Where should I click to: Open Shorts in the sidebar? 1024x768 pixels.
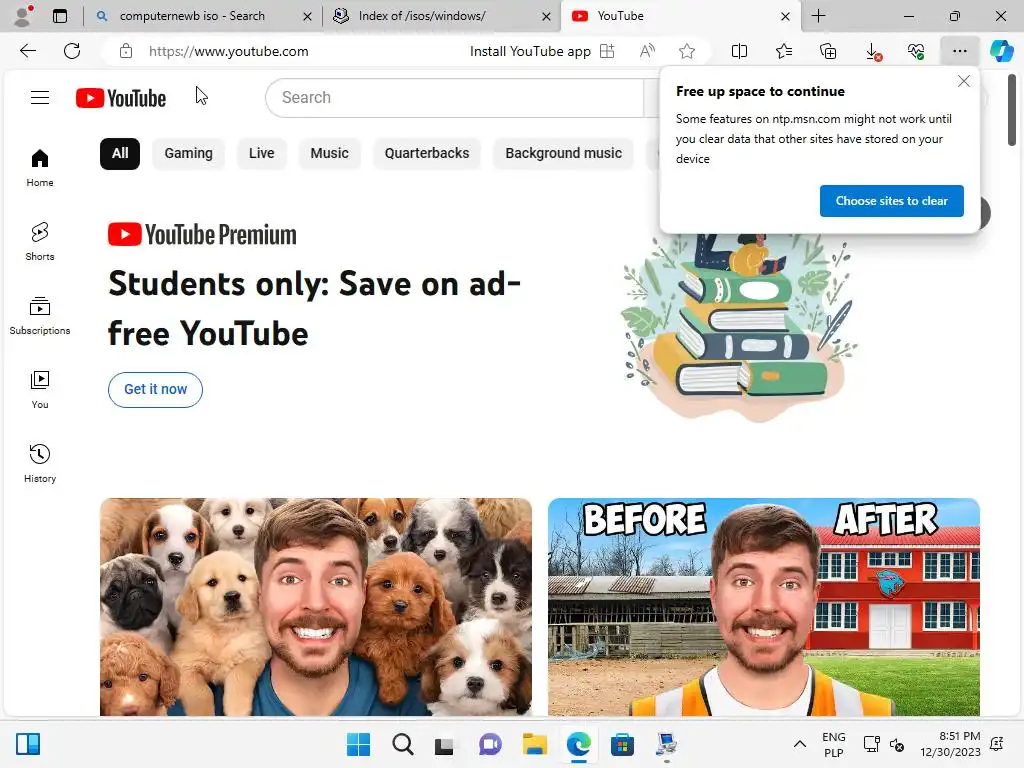click(x=40, y=242)
